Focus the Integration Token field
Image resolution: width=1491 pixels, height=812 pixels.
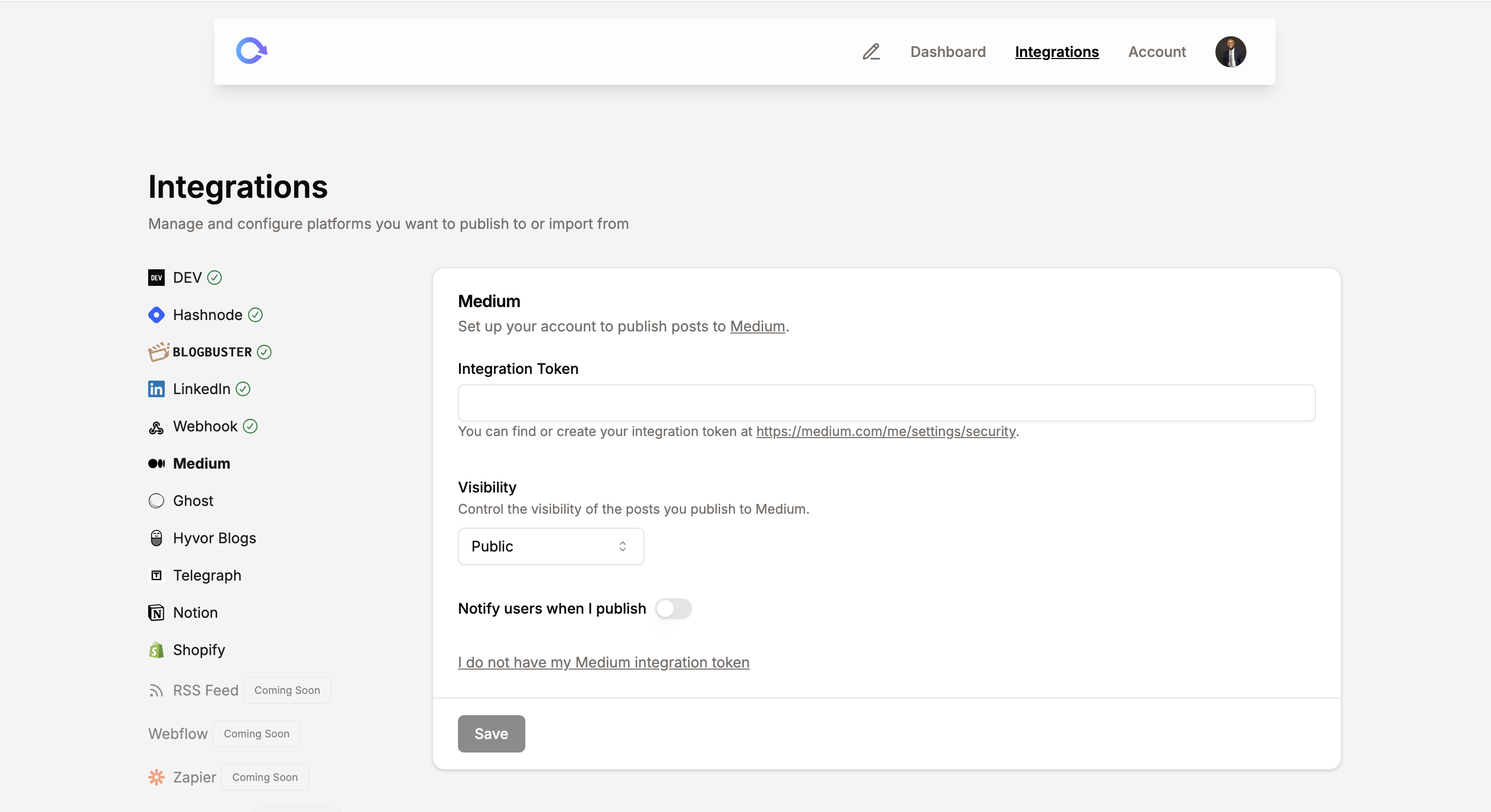click(x=886, y=403)
